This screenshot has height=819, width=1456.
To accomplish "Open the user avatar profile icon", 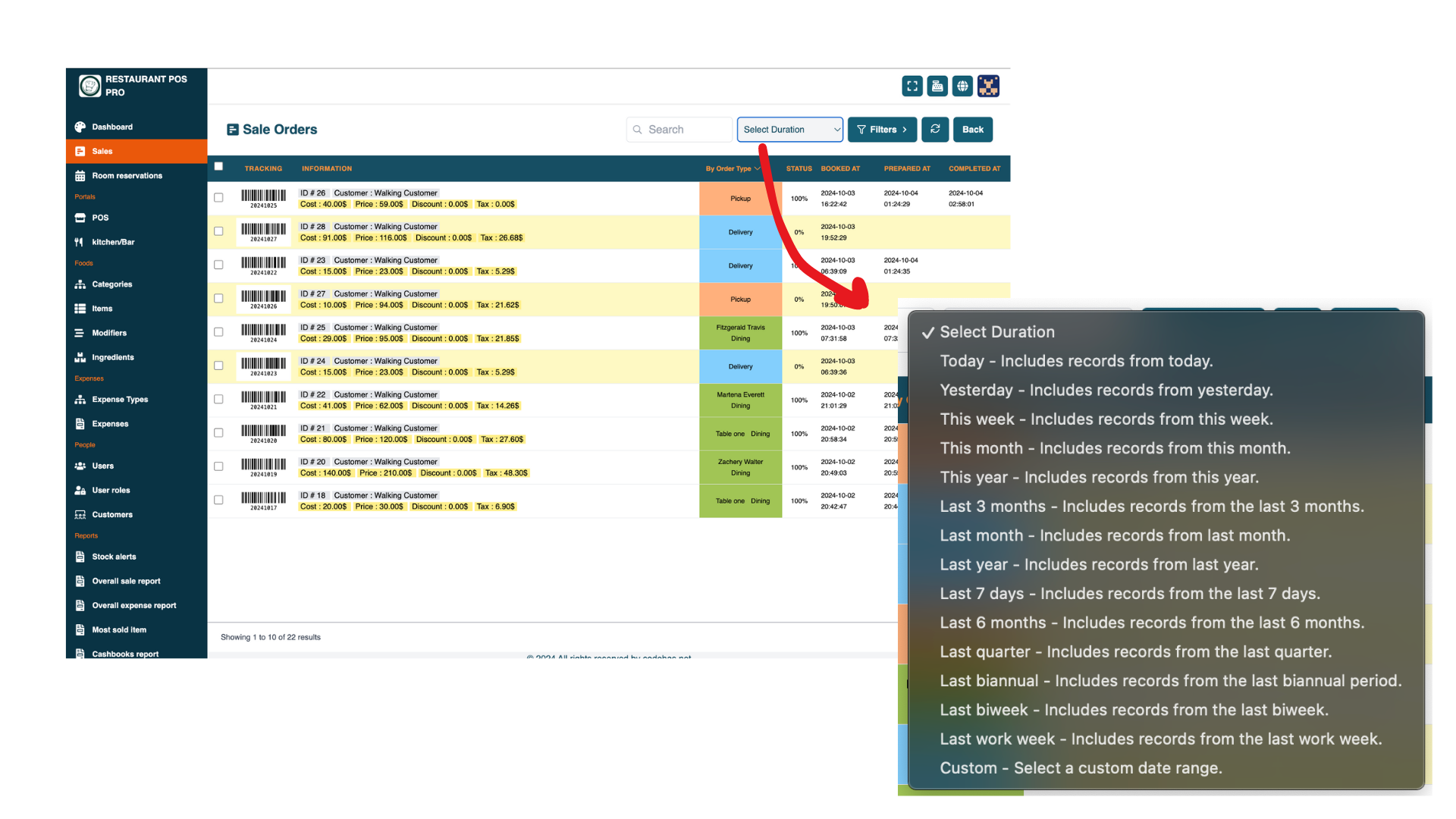I will coord(988,86).
